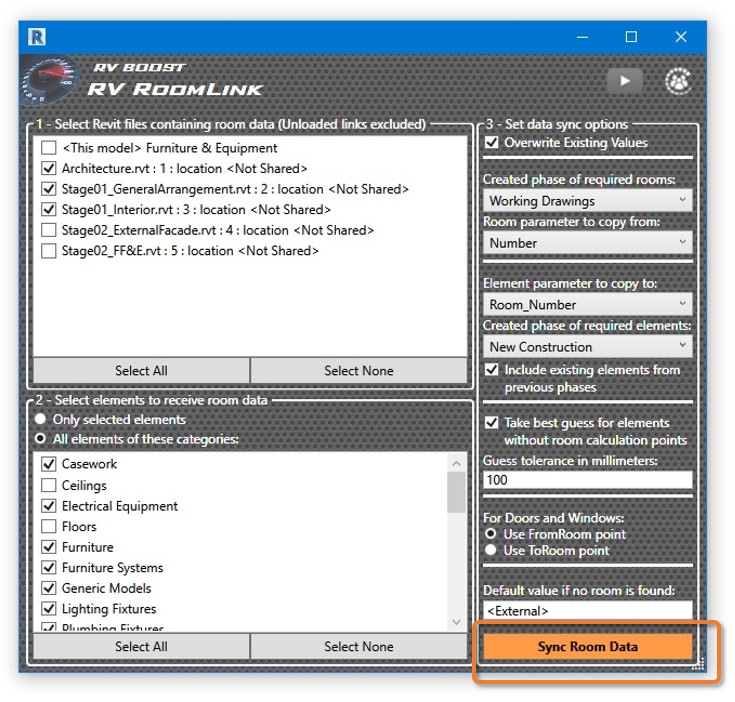Viewport: 735px width, 702px height.
Task: Uncheck the Furniture category
Action: 49,547
